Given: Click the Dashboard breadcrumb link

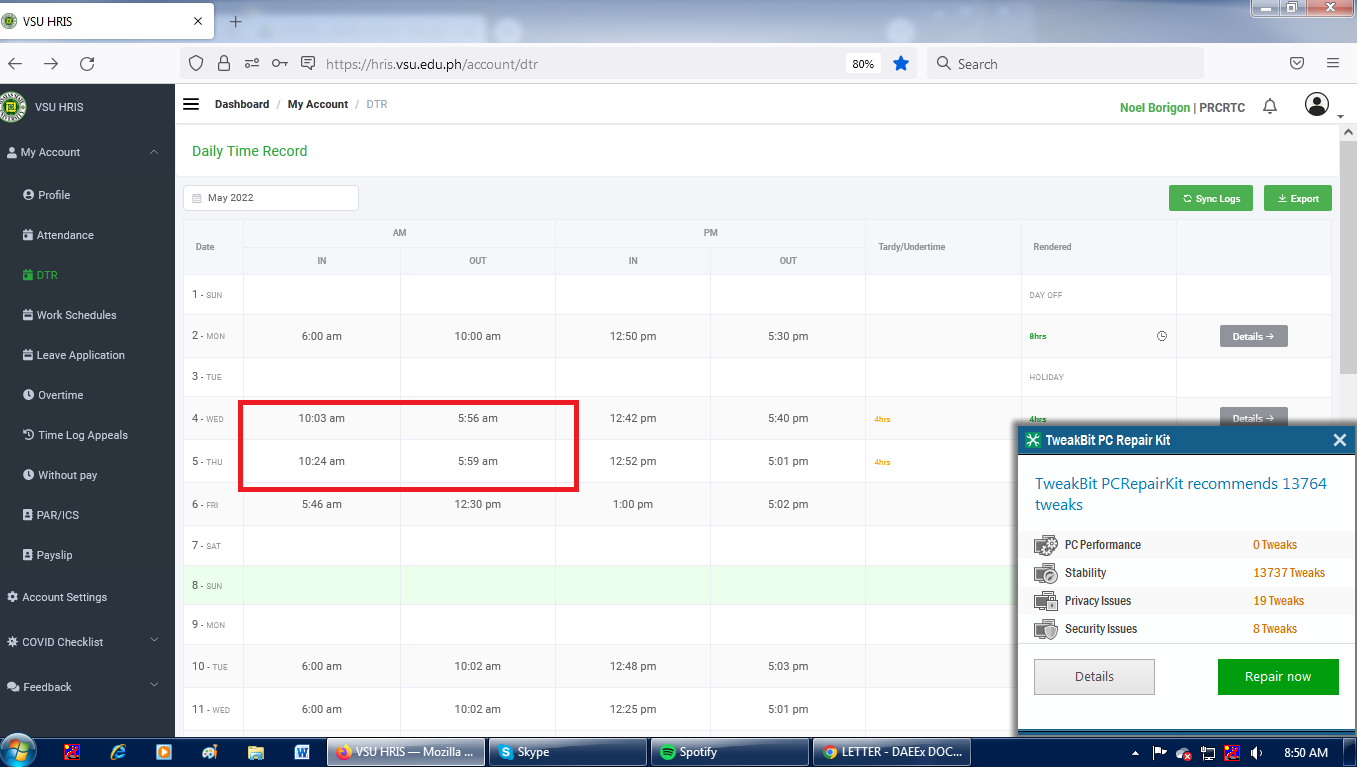Looking at the screenshot, I should [x=241, y=104].
